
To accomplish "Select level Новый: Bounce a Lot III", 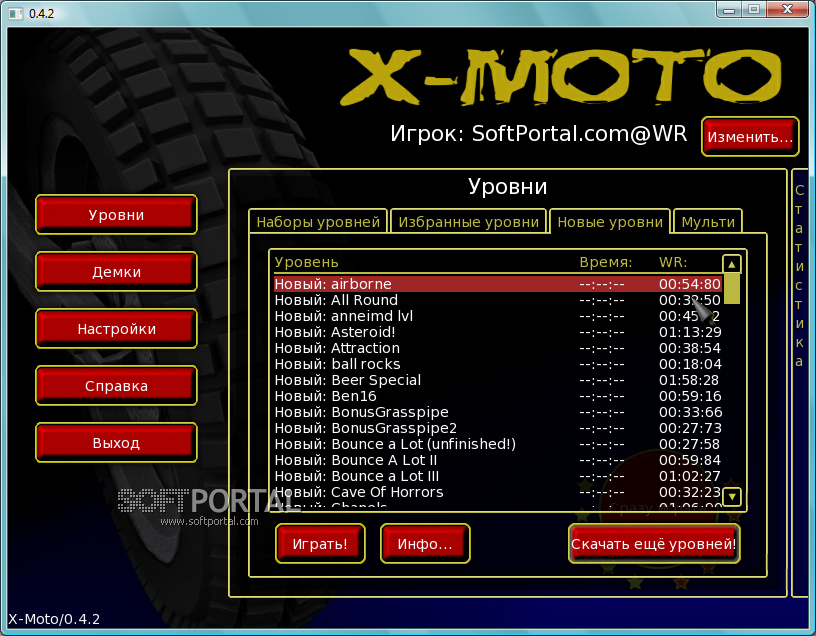I will pyautogui.click(x=498, y=476).
